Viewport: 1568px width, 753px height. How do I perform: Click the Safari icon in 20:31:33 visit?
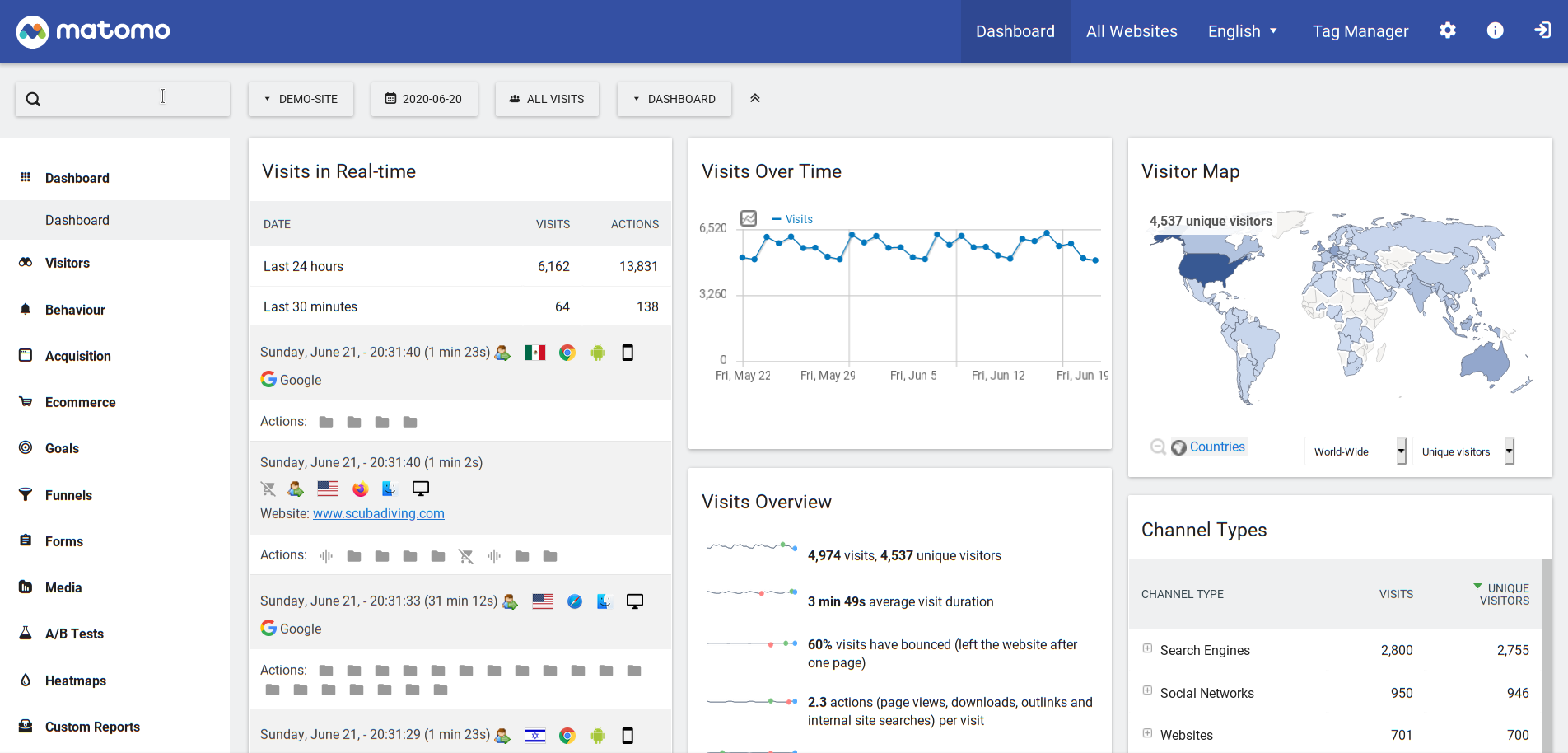tap(575, 601)
